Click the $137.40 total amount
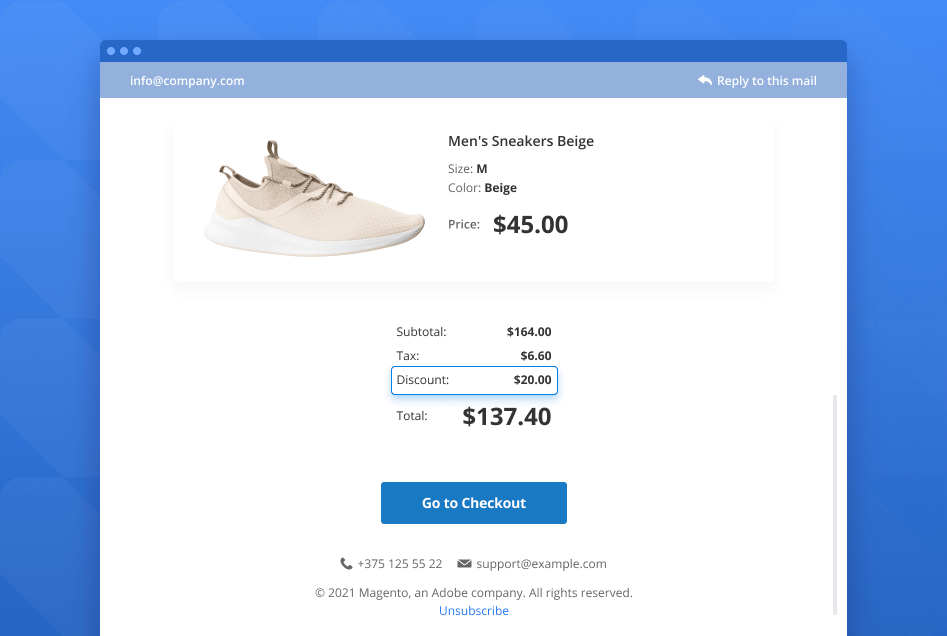The image size is (947, 636). 506,417
